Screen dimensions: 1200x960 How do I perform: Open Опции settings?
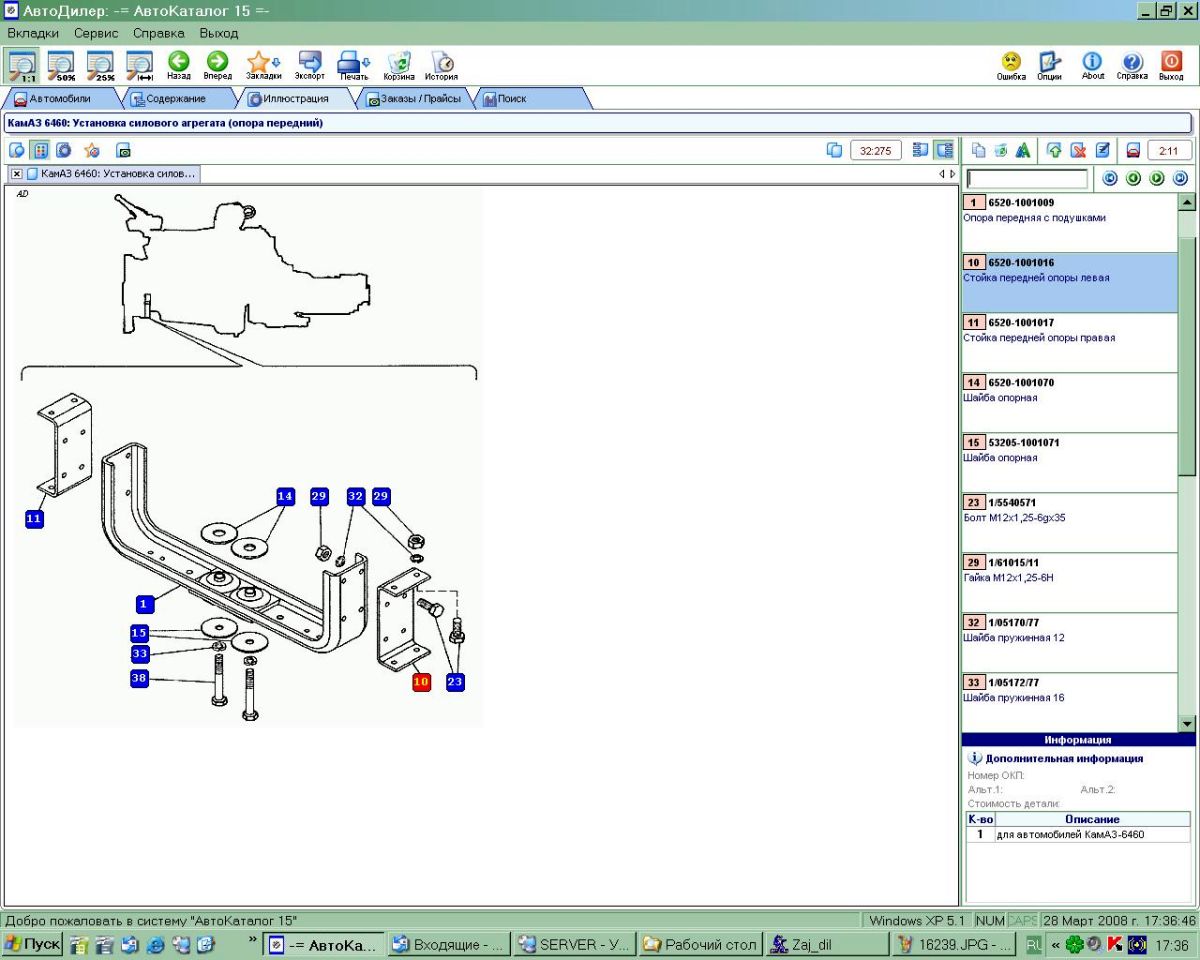pos(1049,65)
